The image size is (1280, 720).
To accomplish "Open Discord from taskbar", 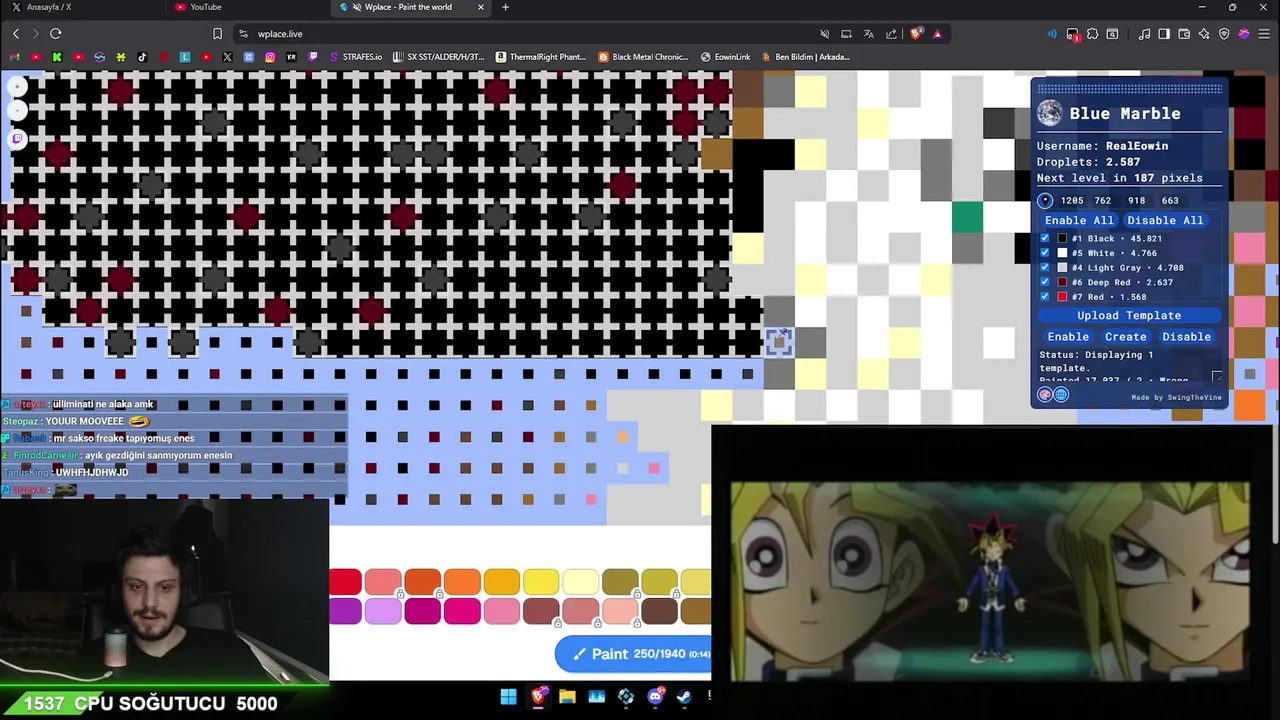I will pyautogui.click(x=655, y=697).
